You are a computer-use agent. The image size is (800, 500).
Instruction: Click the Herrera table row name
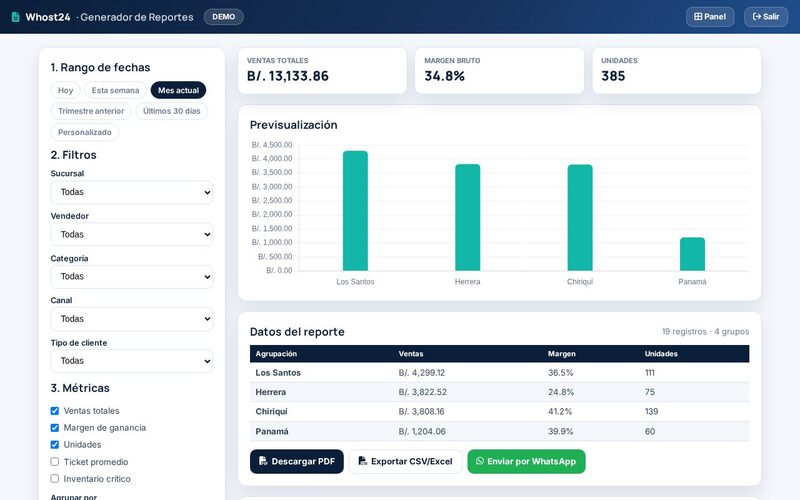point(270,392)
